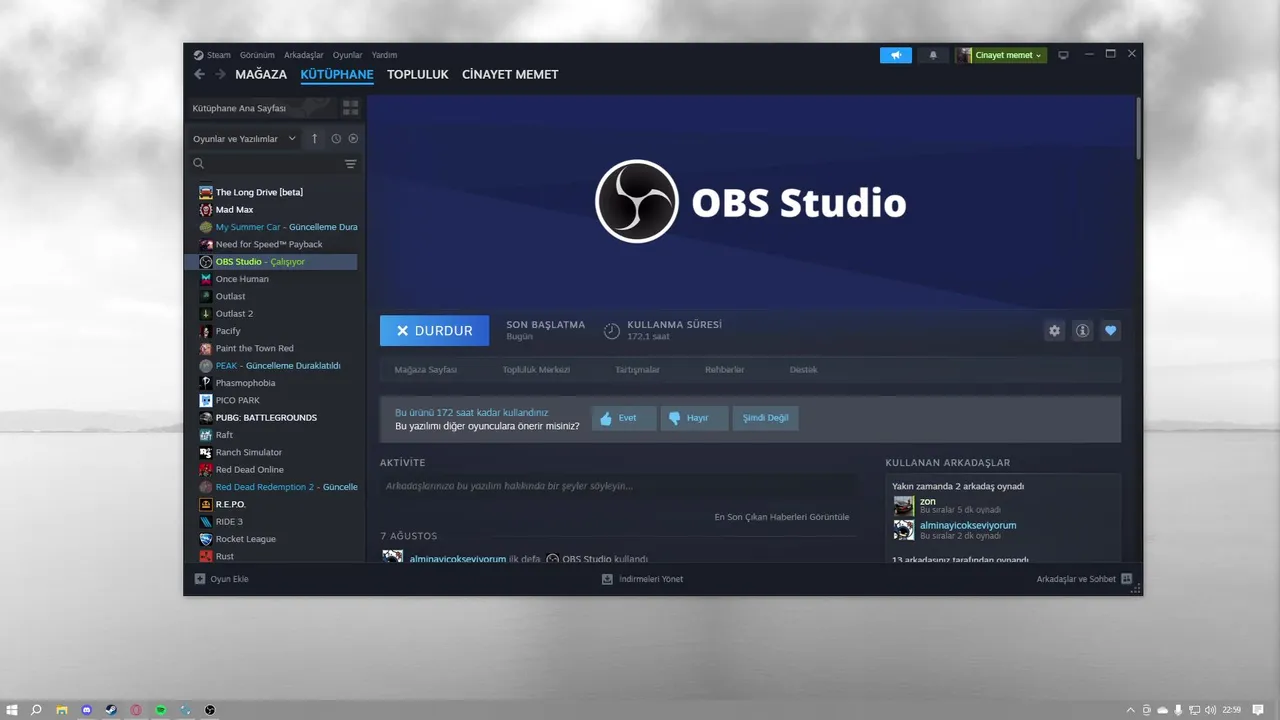Open the Arkadaşlar menu
This screenshot has width=1280, height=720.
tap(304, 55)
